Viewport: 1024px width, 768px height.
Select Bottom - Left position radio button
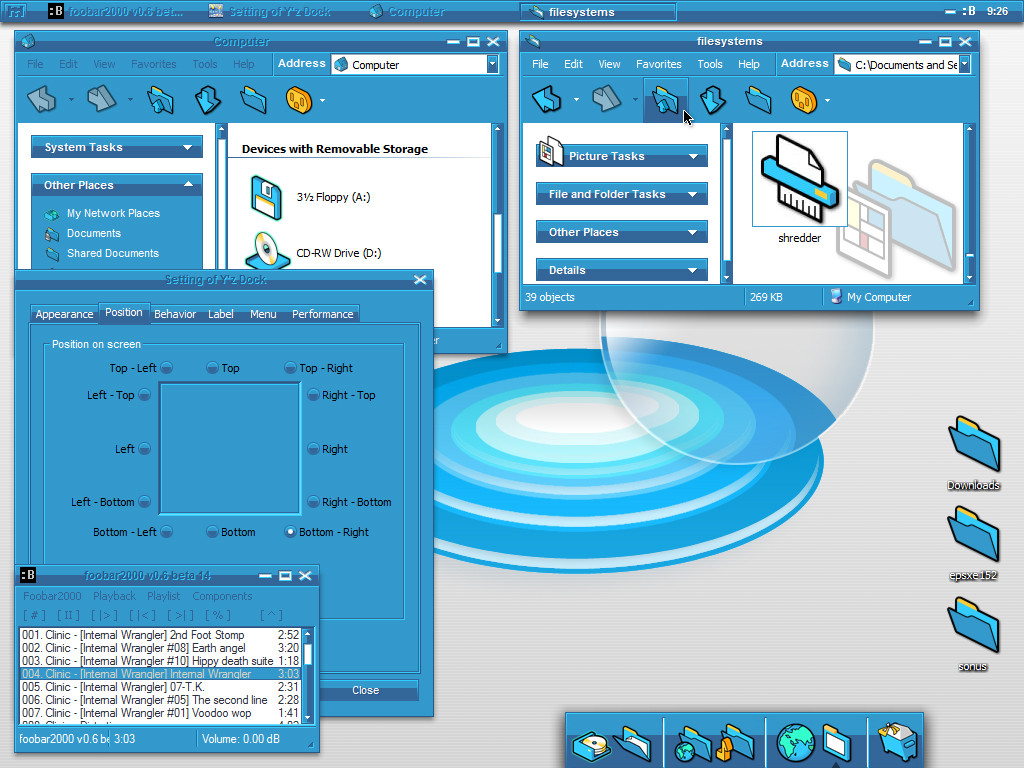point(167,532)
